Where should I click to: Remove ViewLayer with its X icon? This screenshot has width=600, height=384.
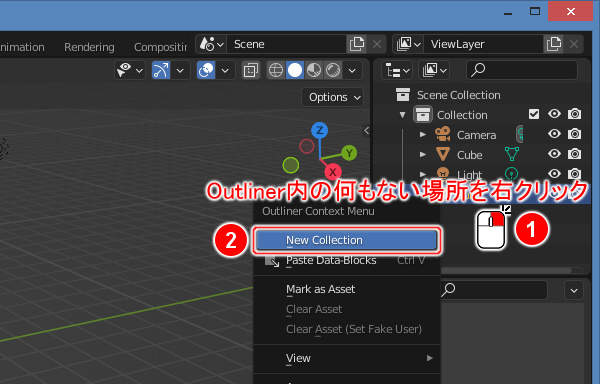(574, 44)
